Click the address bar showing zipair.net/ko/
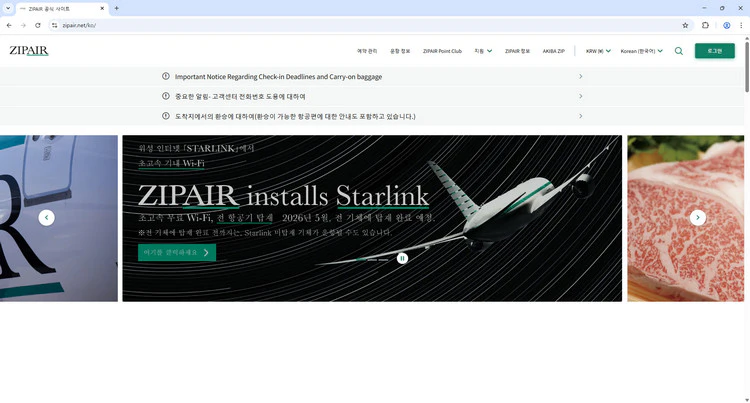The width and height of the screenshot is (750, 403). click(x=300, y=25)
